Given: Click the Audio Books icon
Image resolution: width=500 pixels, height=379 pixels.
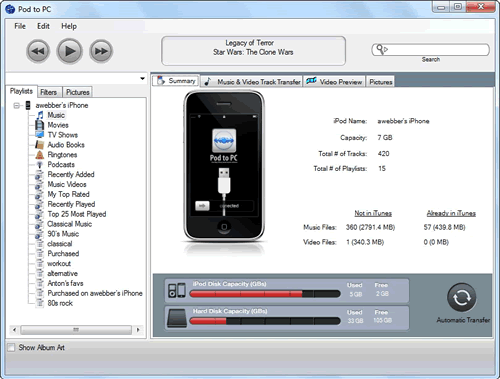Looking at the screenshot, I should 40,145.
